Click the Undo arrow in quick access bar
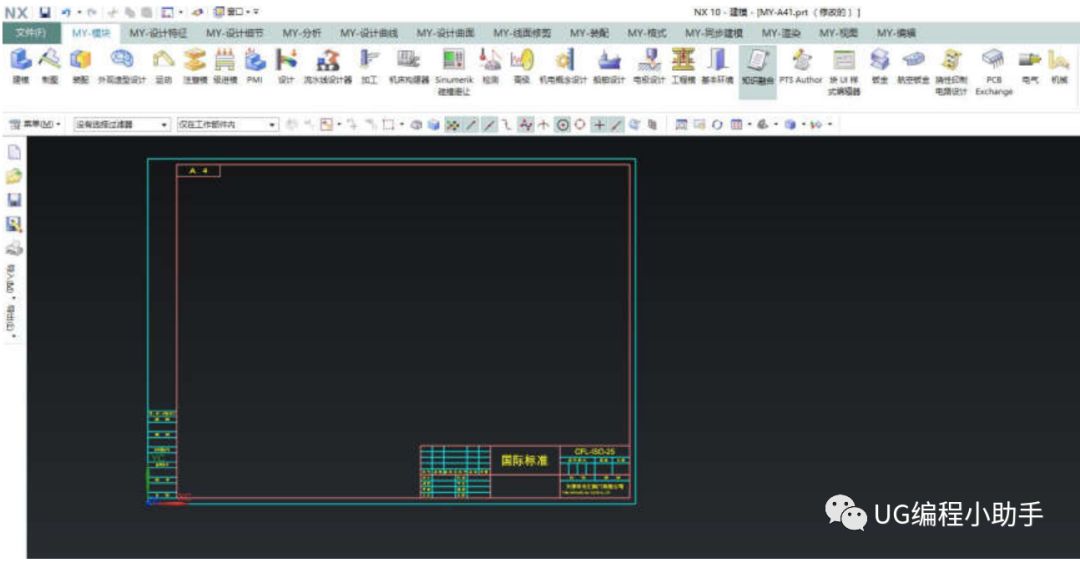1080x563 pixels. [66, 12]
